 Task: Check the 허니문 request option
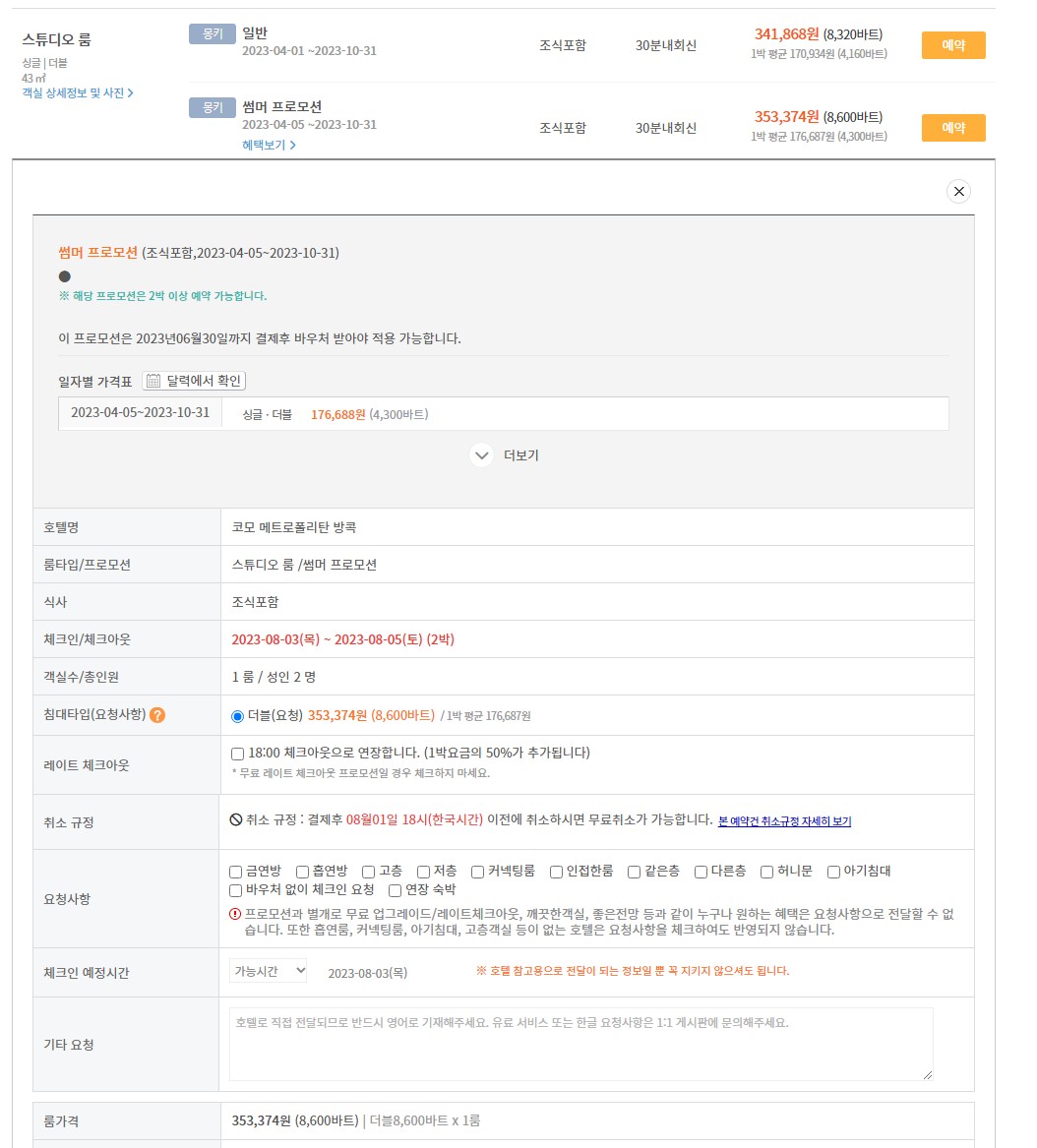(766, 872)
